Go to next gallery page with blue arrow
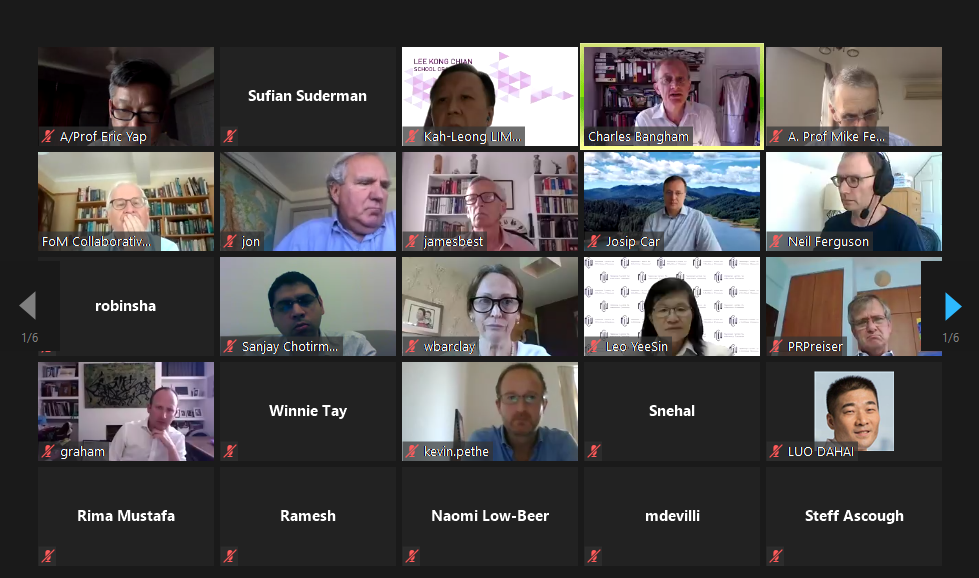This screenshot has height=578, width=979. coord(953,306)
